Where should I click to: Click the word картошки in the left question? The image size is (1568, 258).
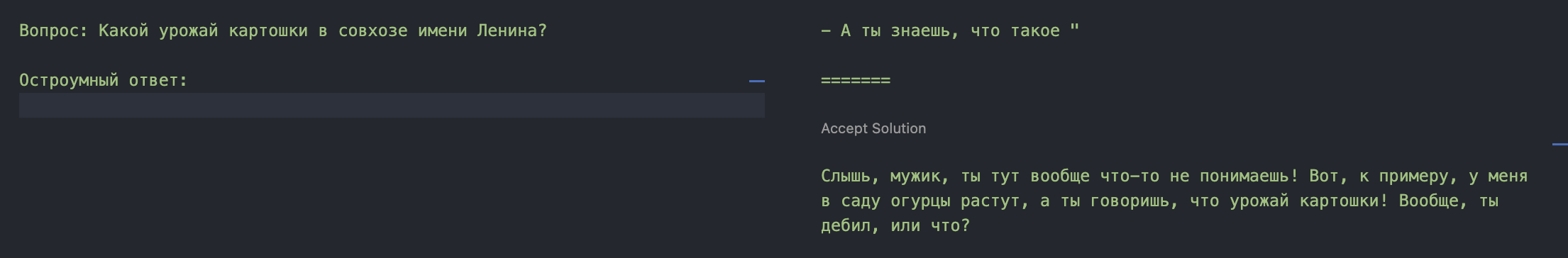(x=268, y=31)
